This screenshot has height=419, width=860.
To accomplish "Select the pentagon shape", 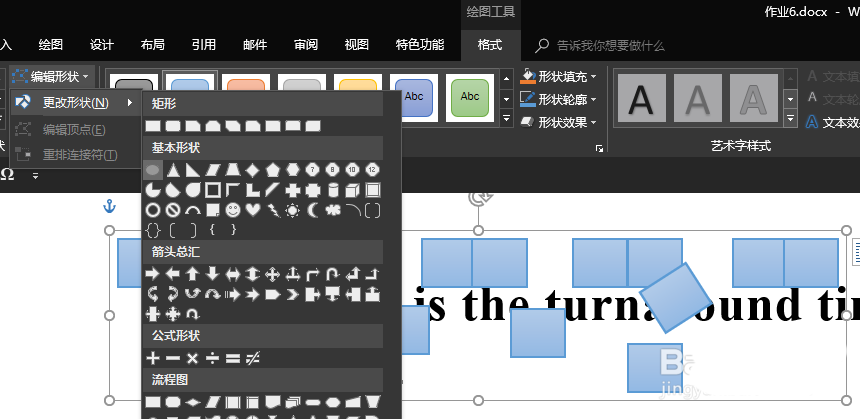I will 272,170.
